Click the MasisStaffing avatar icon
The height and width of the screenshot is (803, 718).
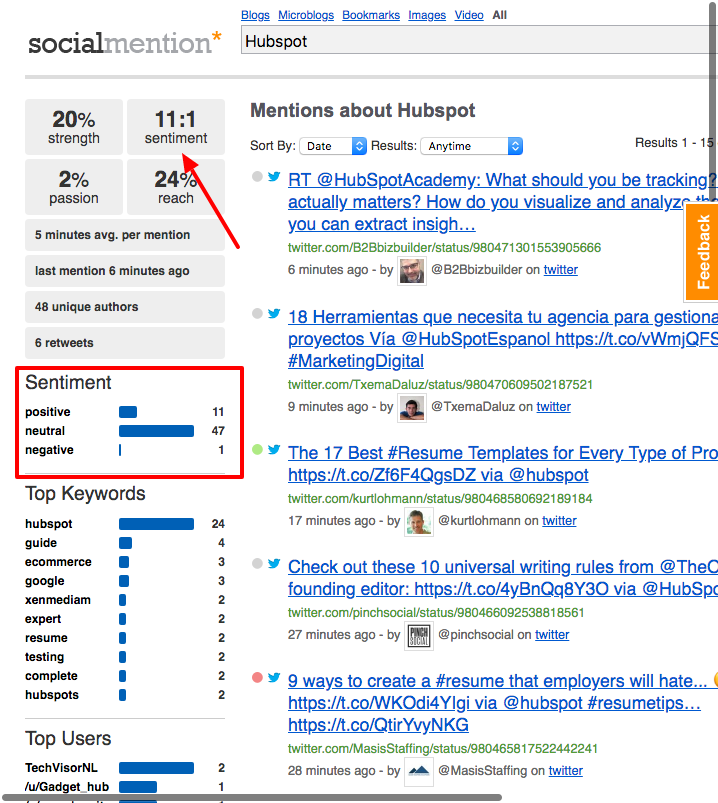[419, 771]
